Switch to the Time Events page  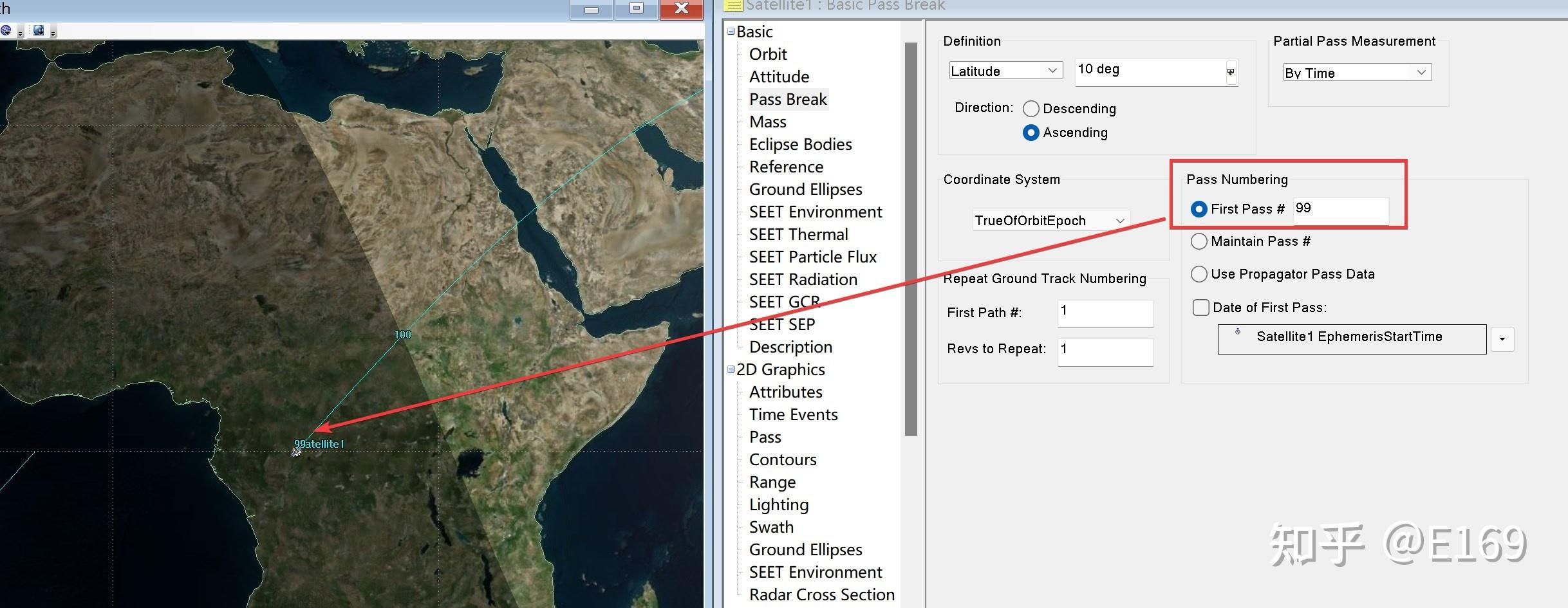pos(793,414)
